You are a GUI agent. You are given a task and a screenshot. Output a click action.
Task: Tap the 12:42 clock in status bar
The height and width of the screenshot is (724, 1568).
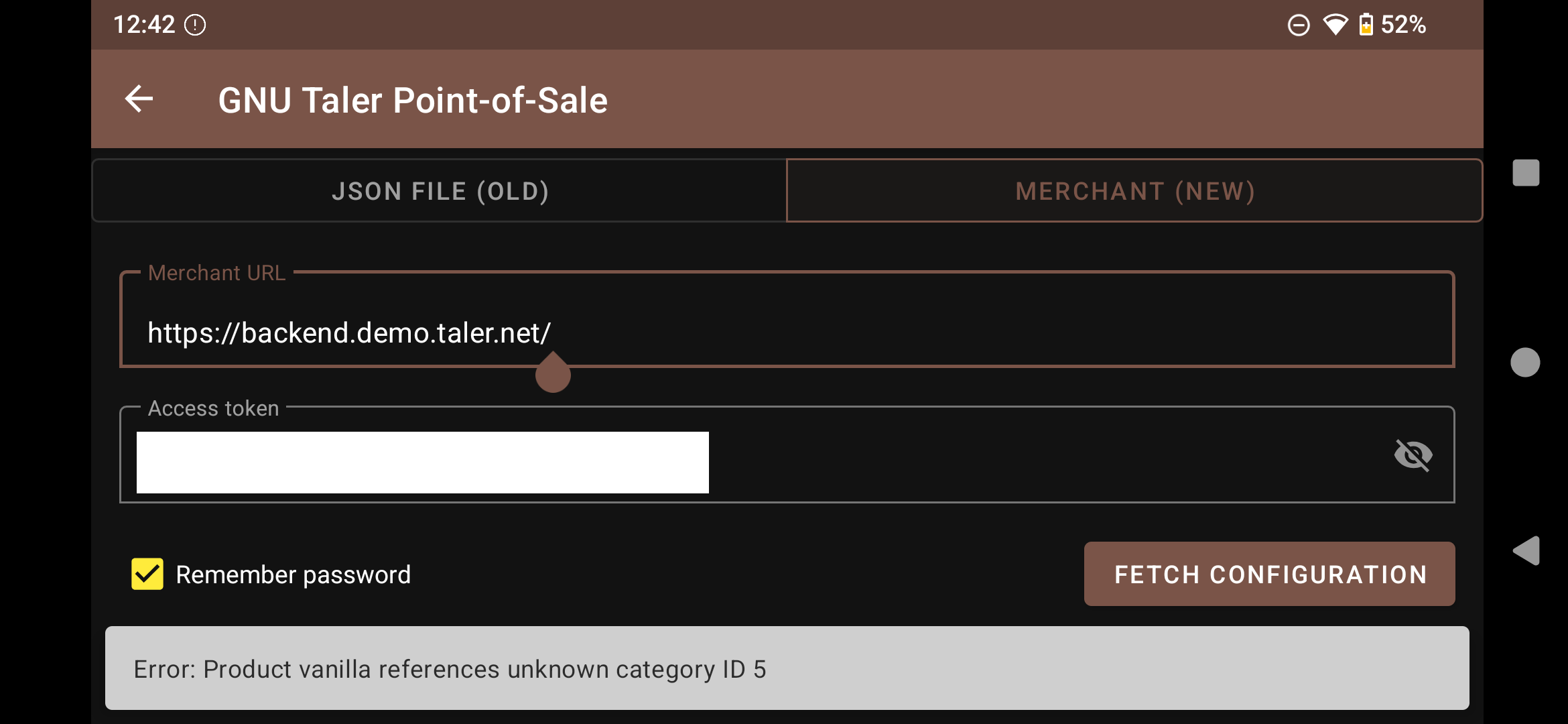click(144, 25)
